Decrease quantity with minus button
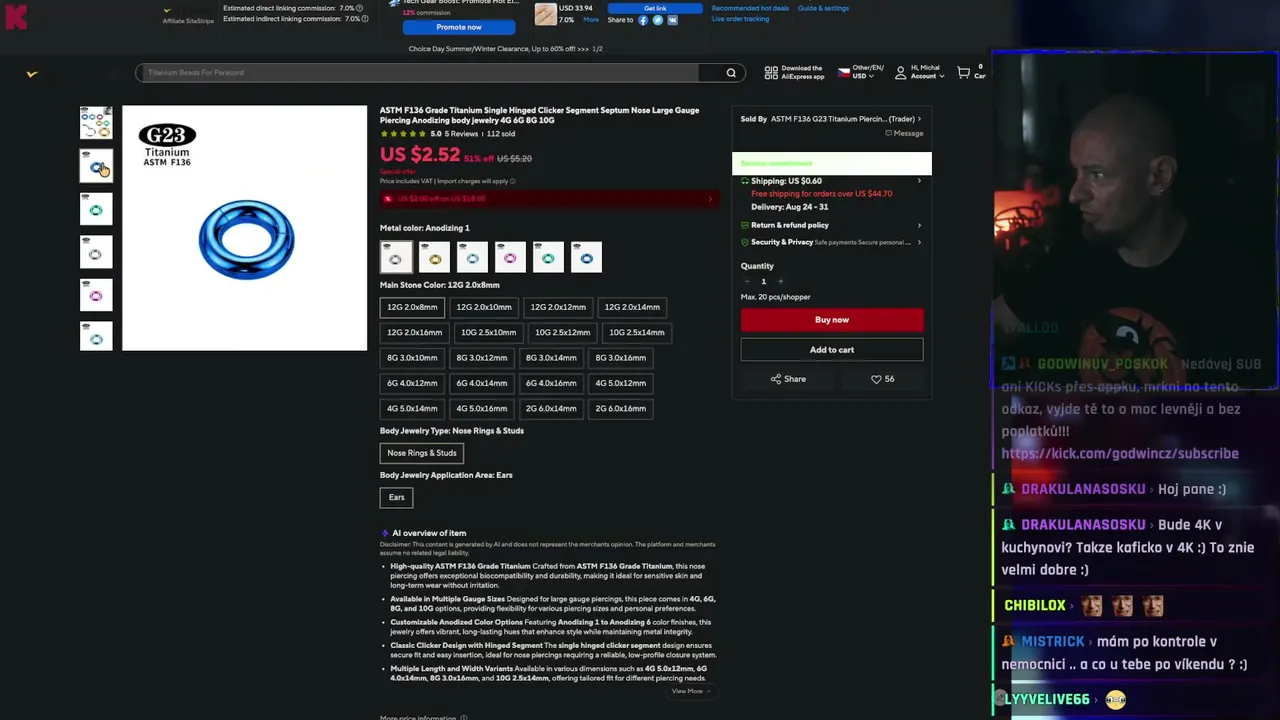This screenshot has width=1280, height=720. (746, 281)
